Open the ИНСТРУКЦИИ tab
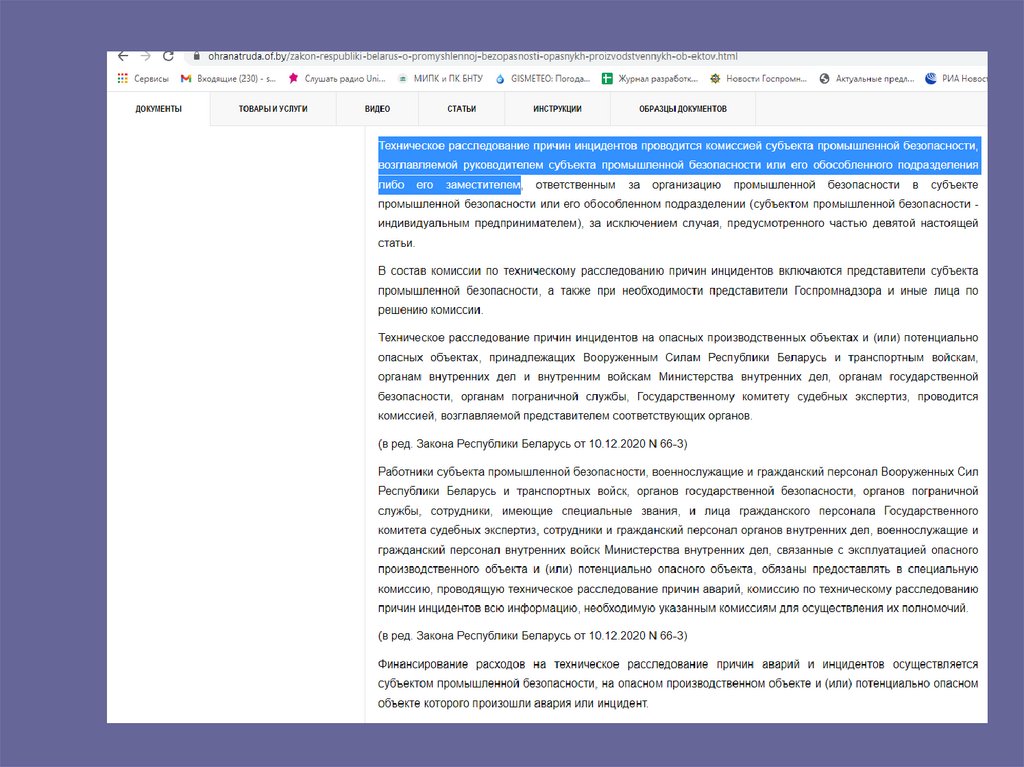The width and height of the screenshot is (1024, 767). point(557,108)
